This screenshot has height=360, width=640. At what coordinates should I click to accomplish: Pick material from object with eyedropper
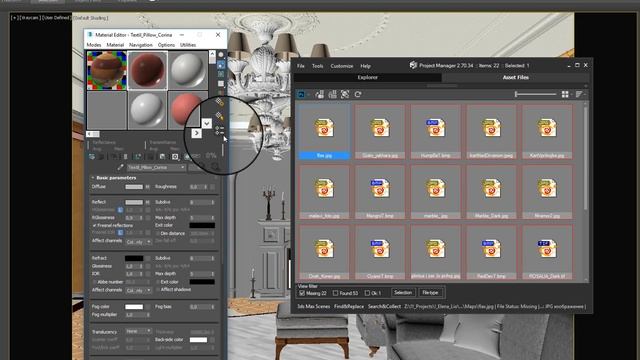click(120, 167)
